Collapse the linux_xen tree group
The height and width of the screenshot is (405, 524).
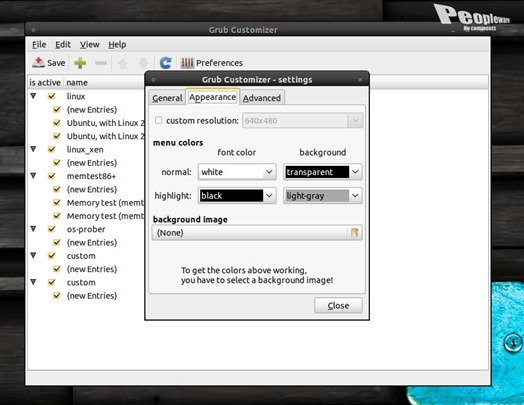point(33,149)
